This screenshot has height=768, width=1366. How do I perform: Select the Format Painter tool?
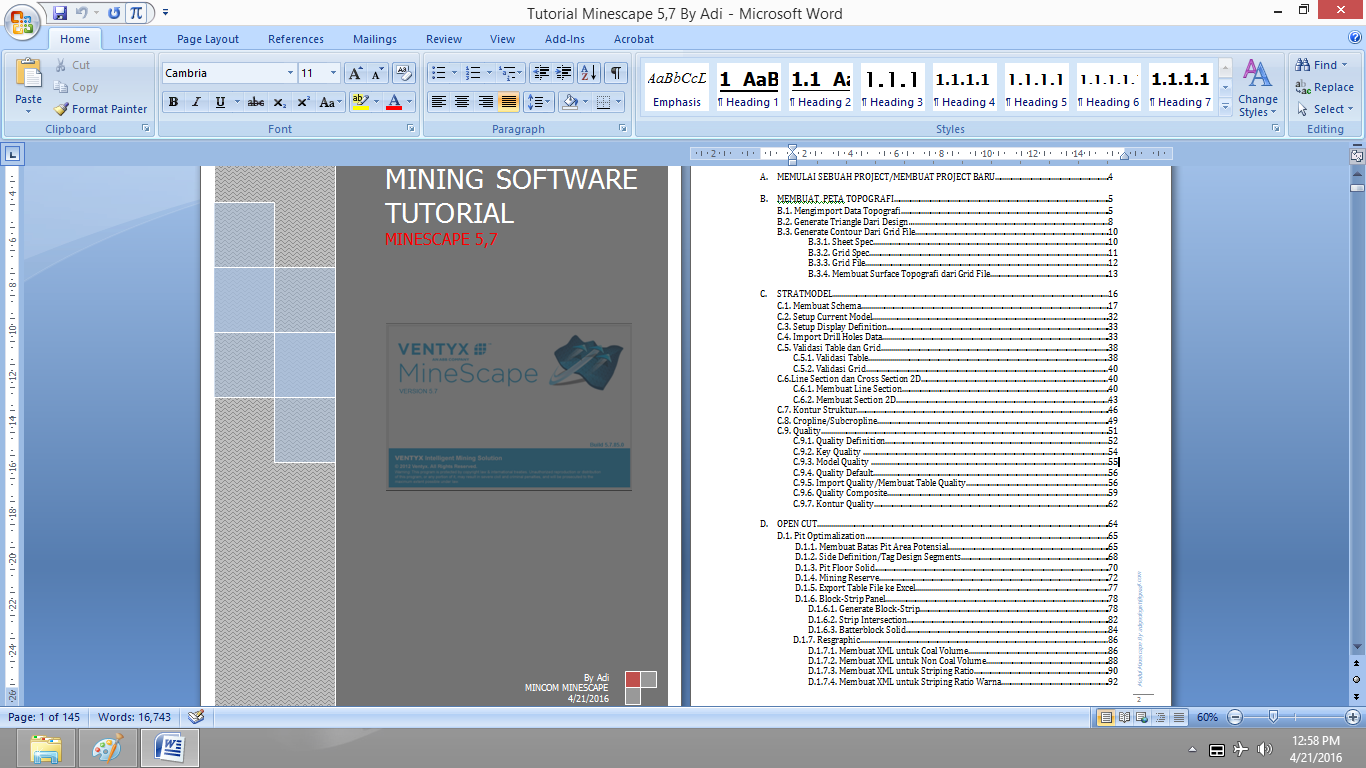(100, 109)
